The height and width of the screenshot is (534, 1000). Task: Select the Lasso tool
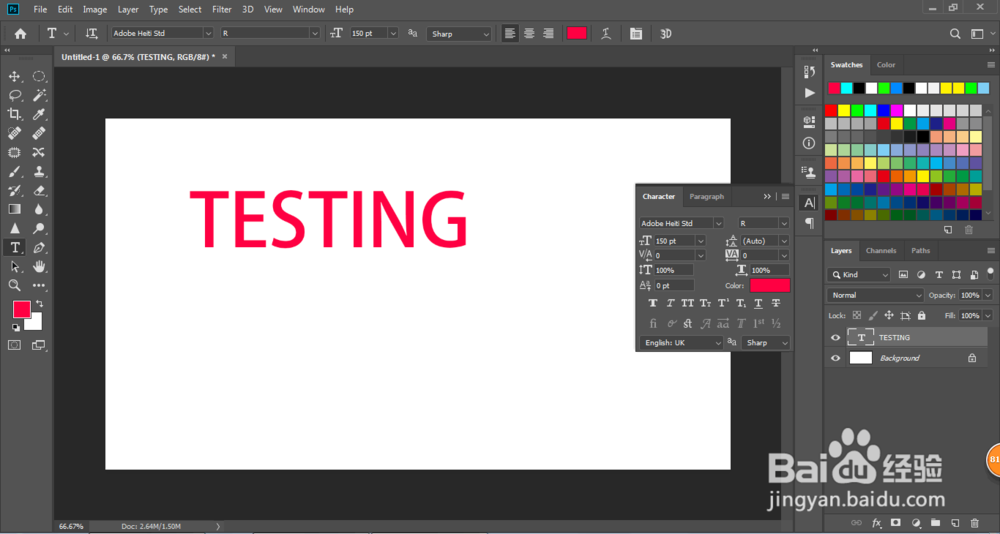(x=14, y=96)
